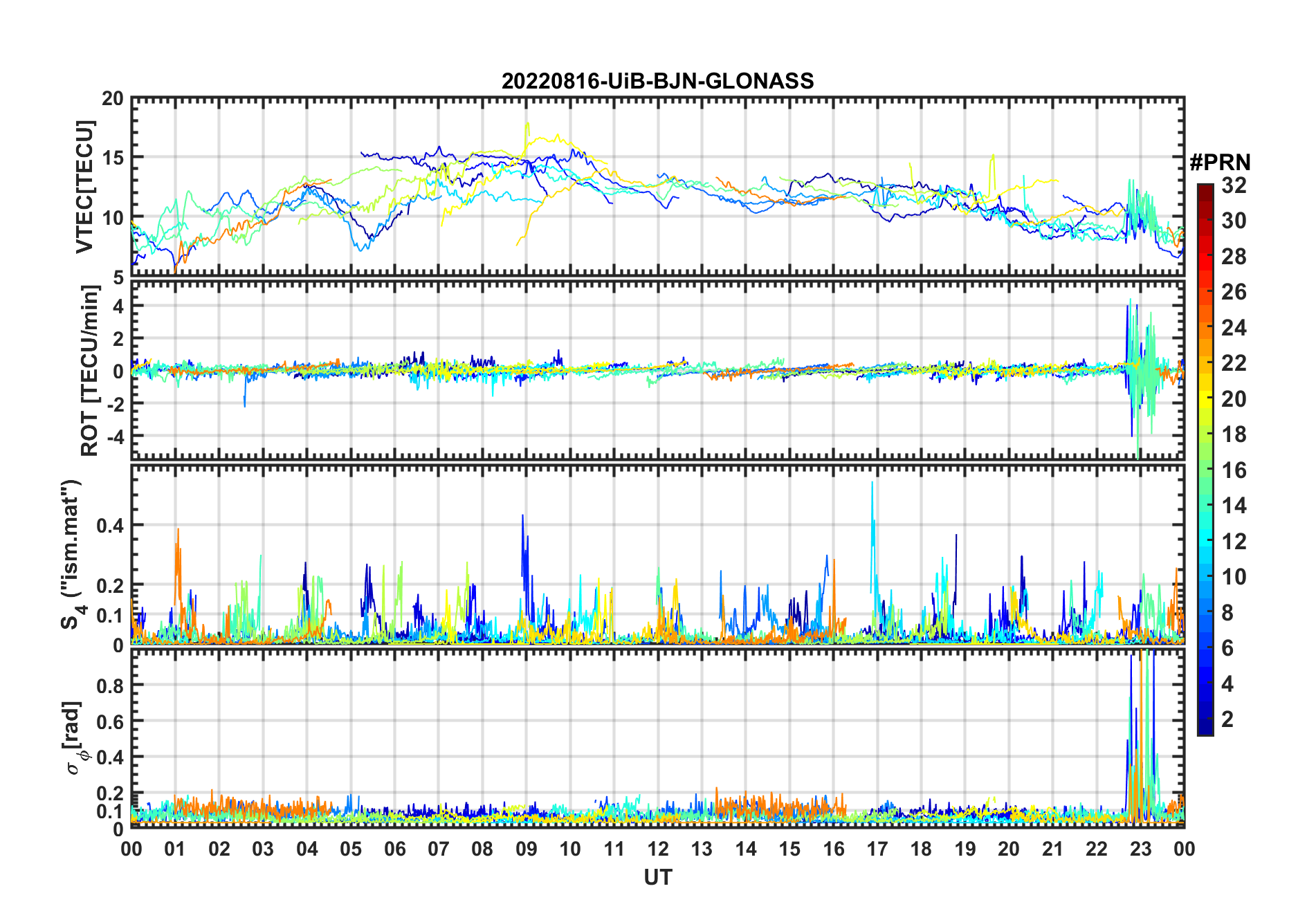Click colorbar tick label 14

(1234, 506)
